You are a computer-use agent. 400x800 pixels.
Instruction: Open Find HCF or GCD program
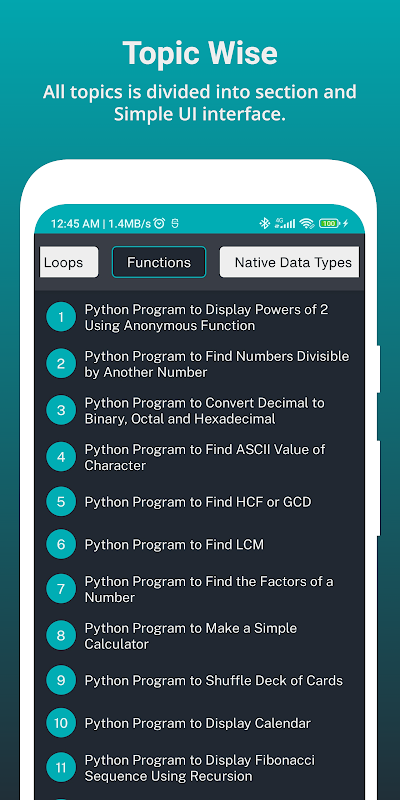(199, 502)
